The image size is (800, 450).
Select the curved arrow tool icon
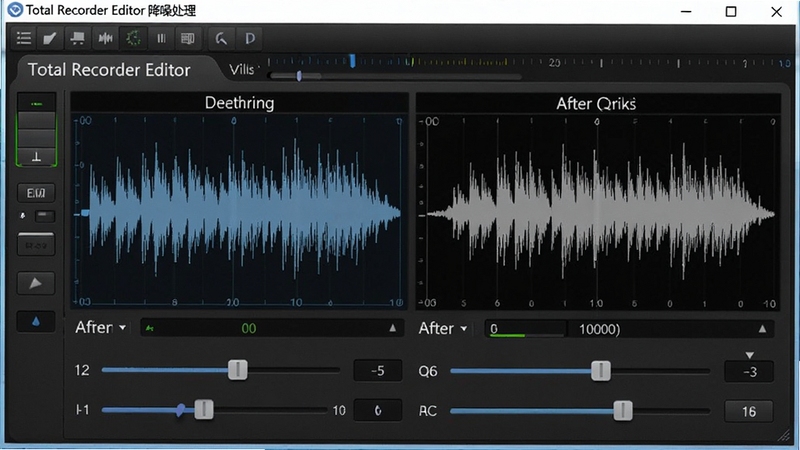[x=221, y=38]
